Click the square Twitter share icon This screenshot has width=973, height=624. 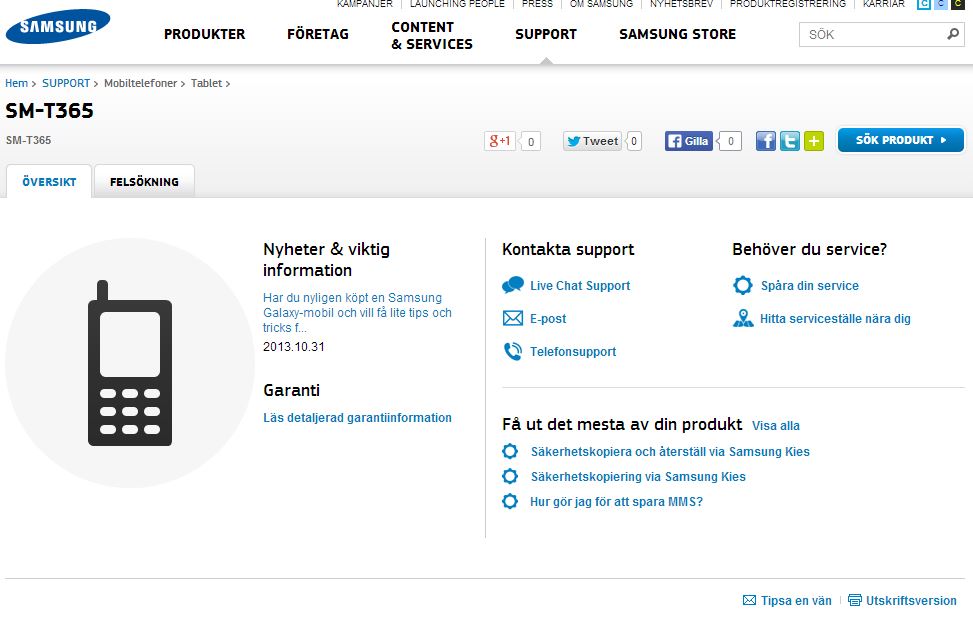coord(790,141)
